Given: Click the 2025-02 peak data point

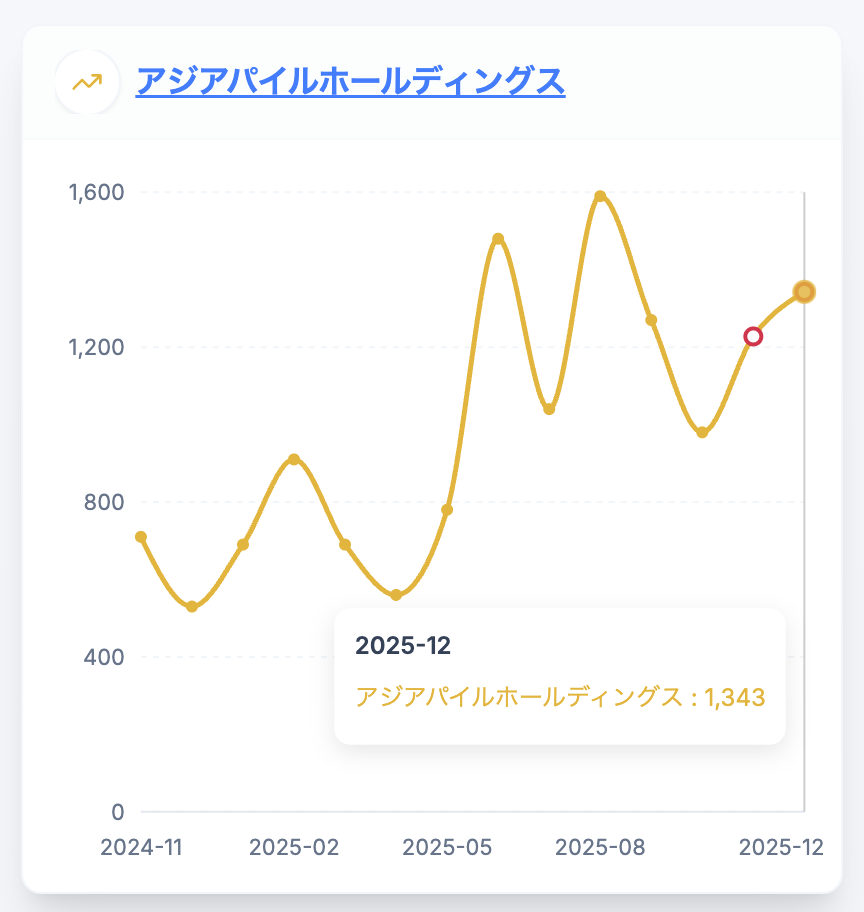Looking at the screenshot, I should (x=294, y=460).
